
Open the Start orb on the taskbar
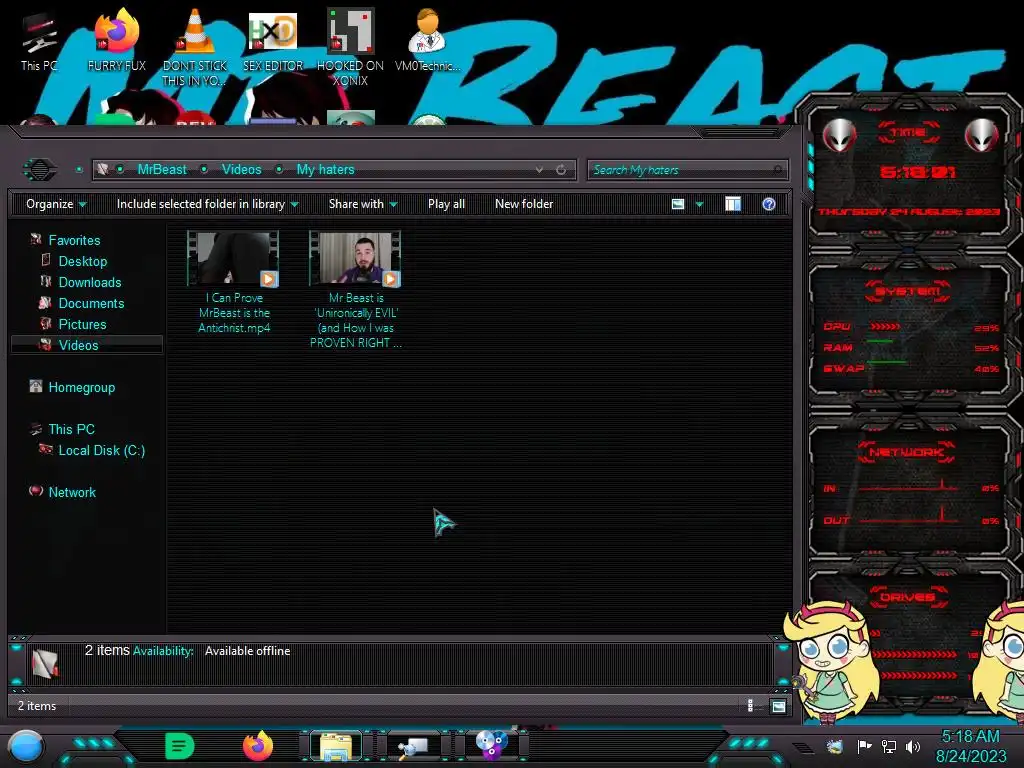pyautogui.click(x=26, y=746)
